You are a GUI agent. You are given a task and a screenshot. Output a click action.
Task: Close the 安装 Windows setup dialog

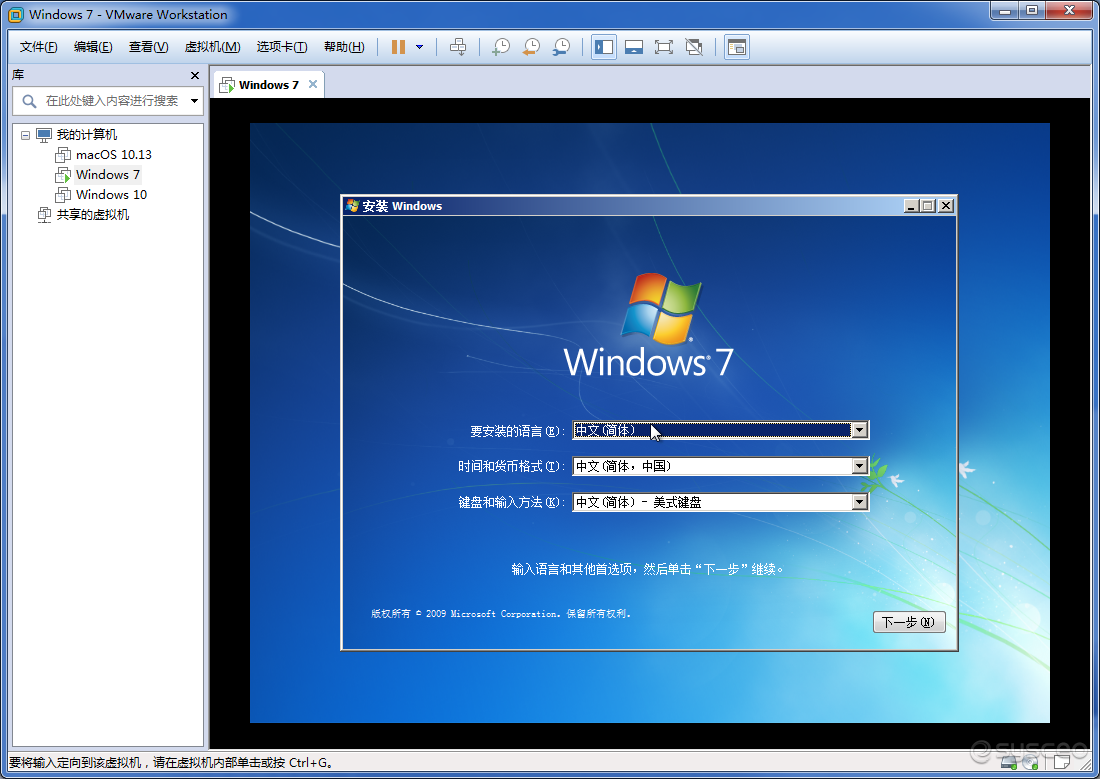pyautogui.click(x=946, y=206)
